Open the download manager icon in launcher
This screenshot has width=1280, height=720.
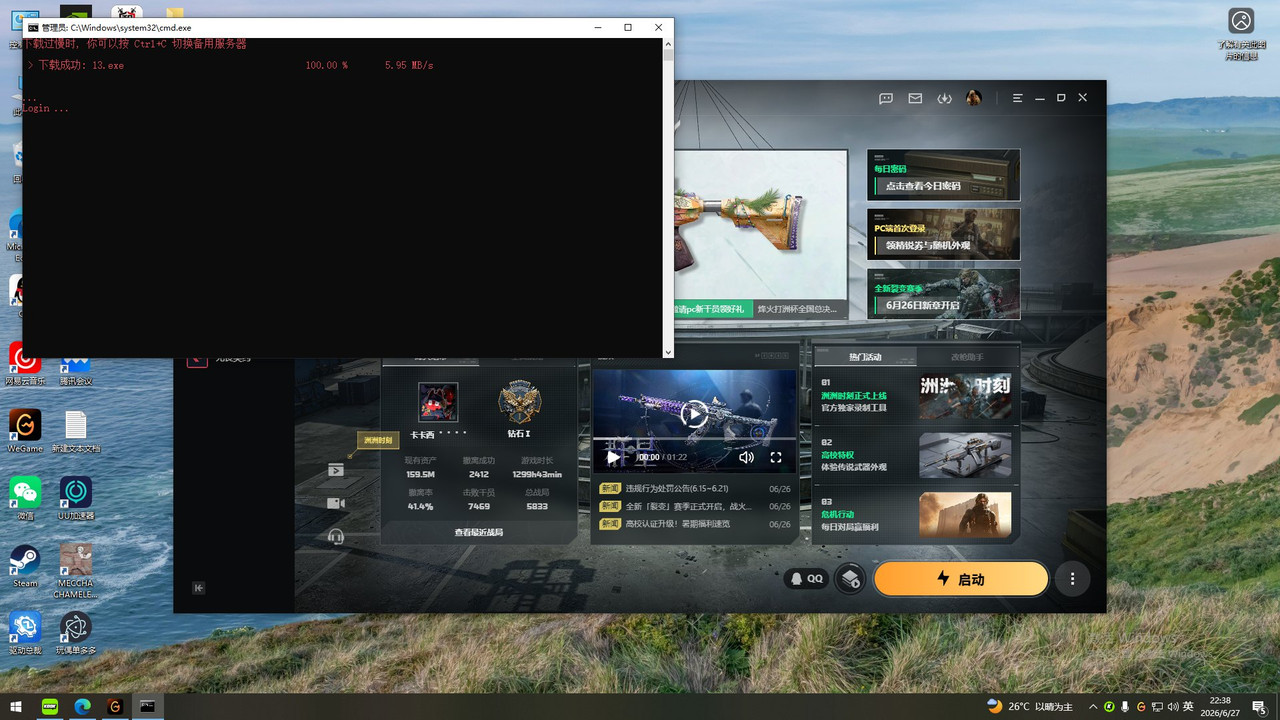coord(944,98)
